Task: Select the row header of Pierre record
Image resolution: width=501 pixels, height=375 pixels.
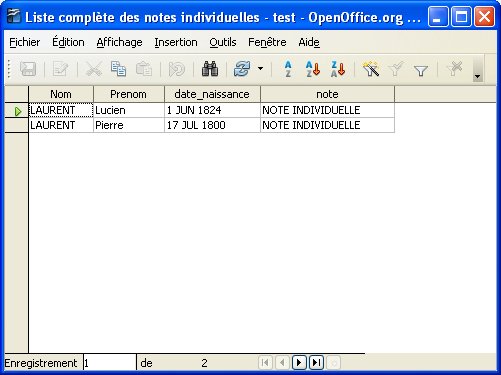Action: tap(16, 125)
